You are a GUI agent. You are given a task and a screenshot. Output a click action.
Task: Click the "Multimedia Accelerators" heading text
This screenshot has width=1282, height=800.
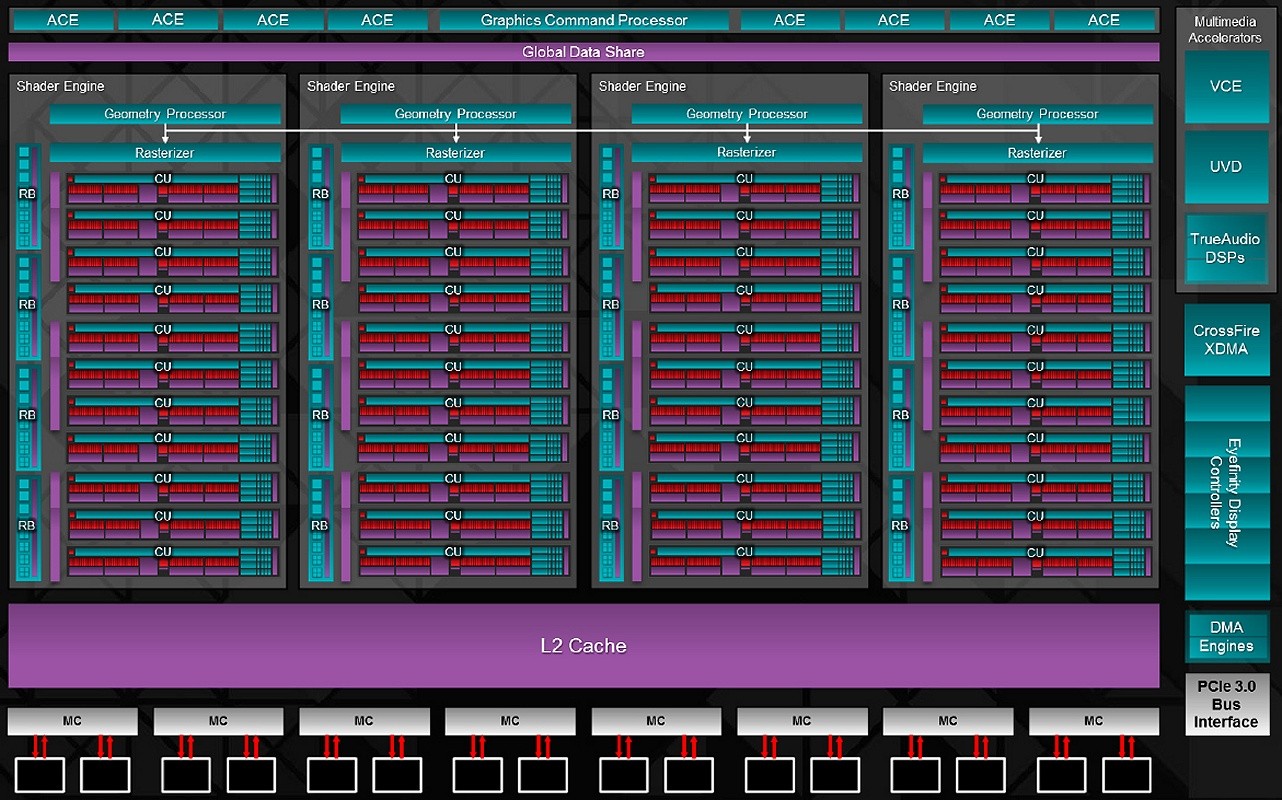click(x=1225, y=29)
